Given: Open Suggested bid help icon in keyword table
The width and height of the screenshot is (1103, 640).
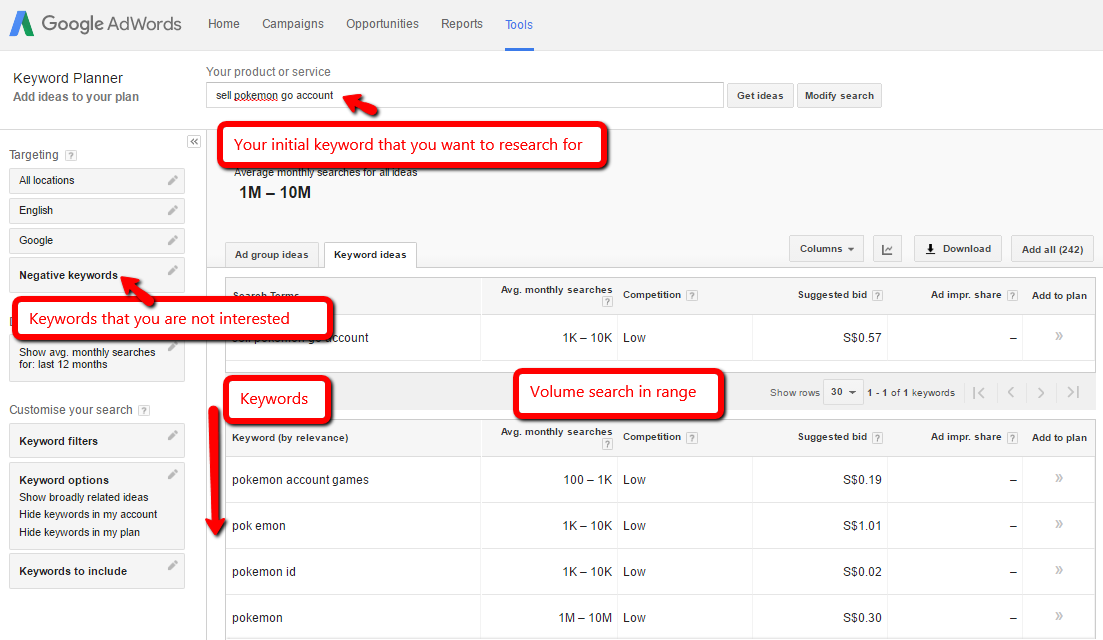Looking at the screenshot, I should [877, 437].
